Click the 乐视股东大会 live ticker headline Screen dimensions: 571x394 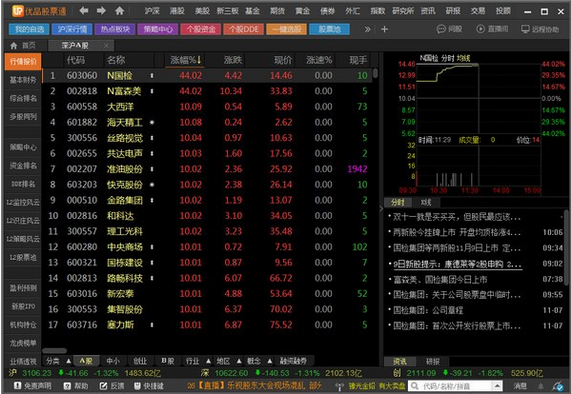point(255,386)
